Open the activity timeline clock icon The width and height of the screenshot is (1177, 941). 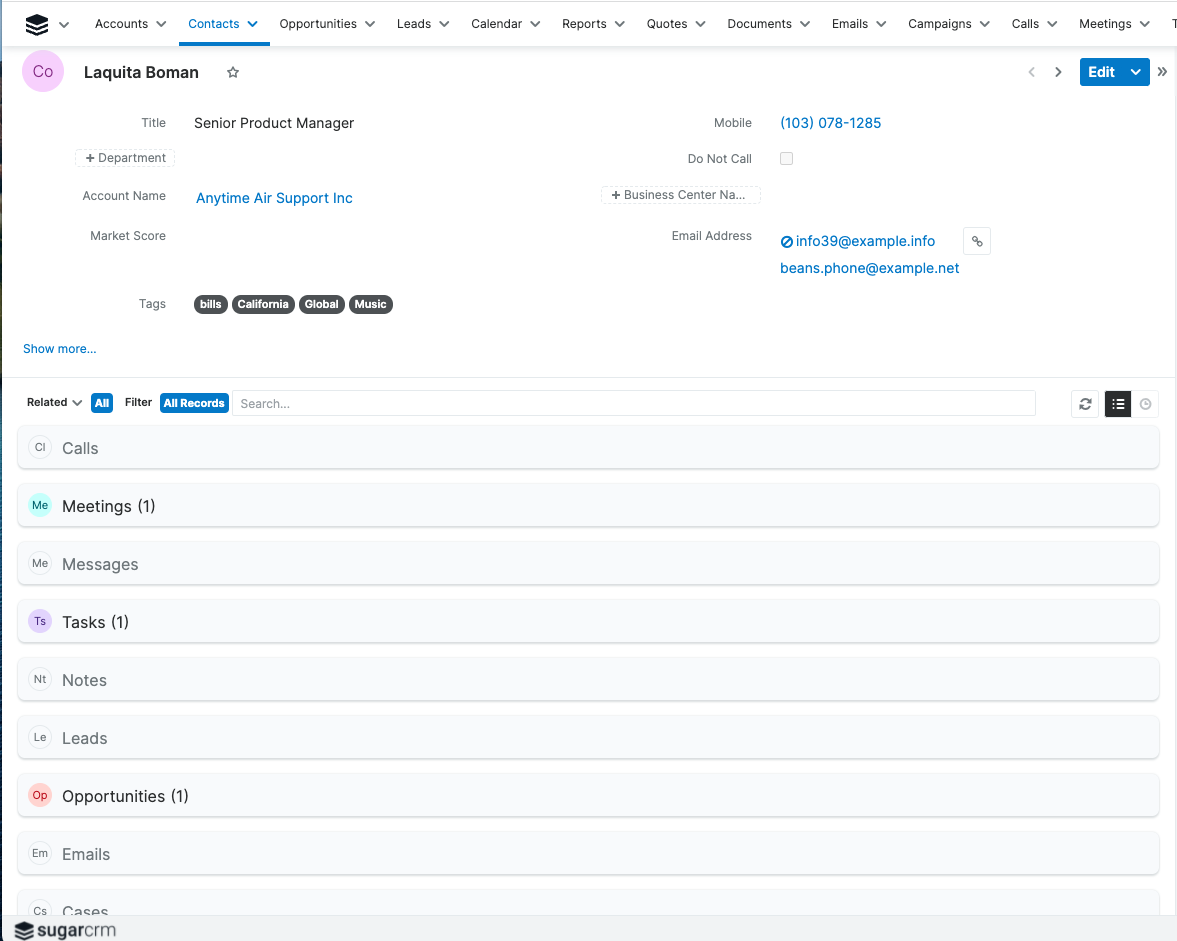(x=1146, y=404)
